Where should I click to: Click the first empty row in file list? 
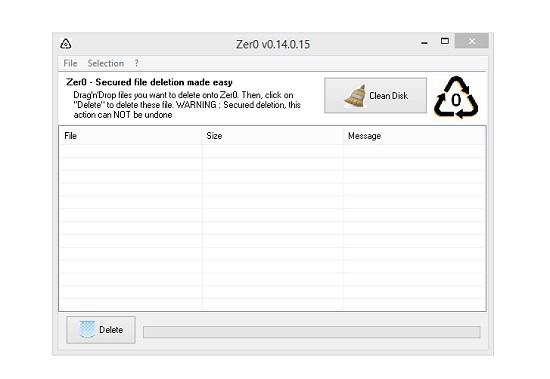[x=272, y=151]
